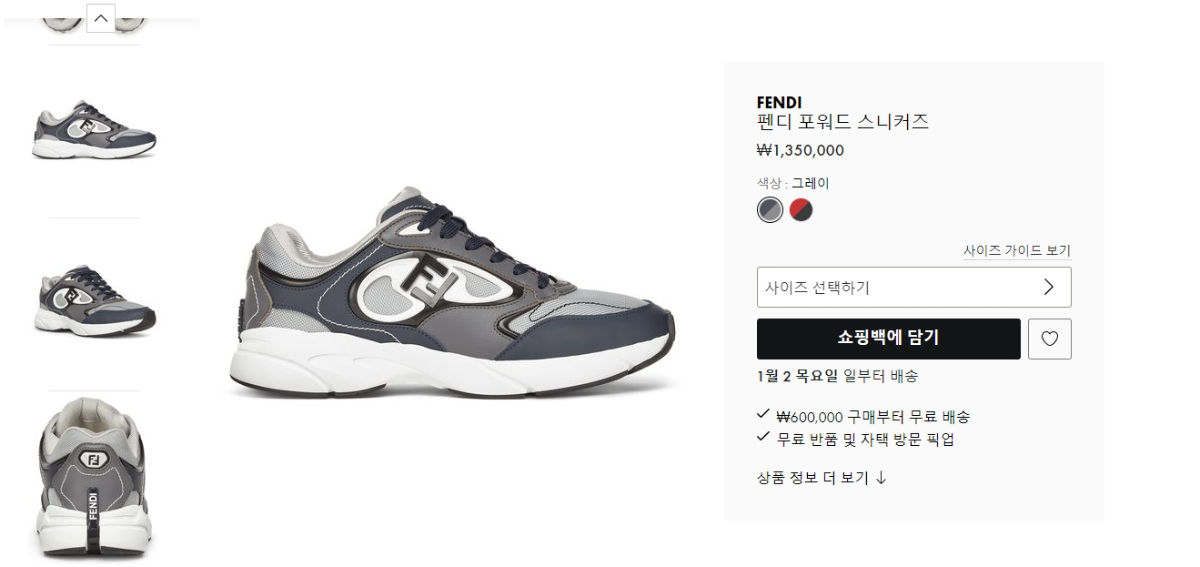Add sneakers to wishlist with heart icon
The height and width of the screenshot is (567, 1200).
(x=1049, y=339)
